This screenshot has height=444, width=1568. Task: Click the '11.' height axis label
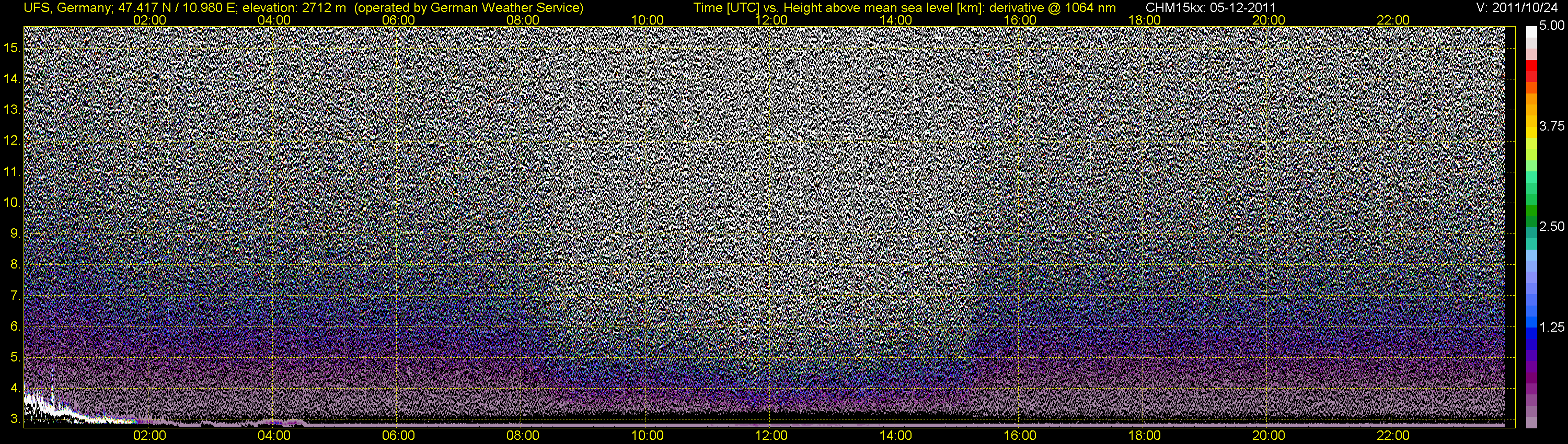point(12,172)
